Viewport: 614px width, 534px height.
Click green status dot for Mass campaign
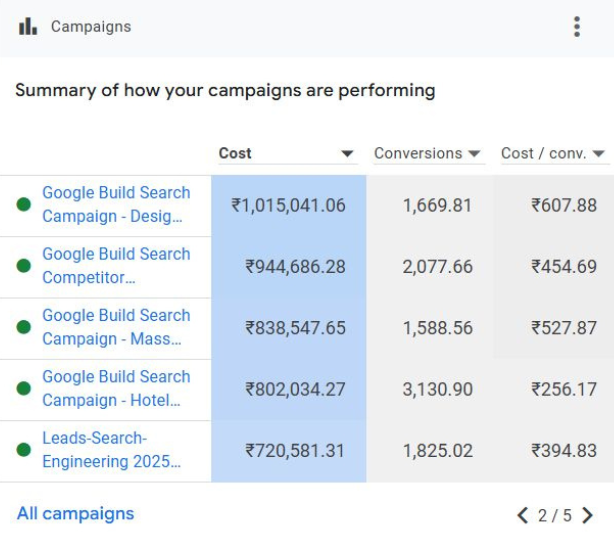[24, 327]
